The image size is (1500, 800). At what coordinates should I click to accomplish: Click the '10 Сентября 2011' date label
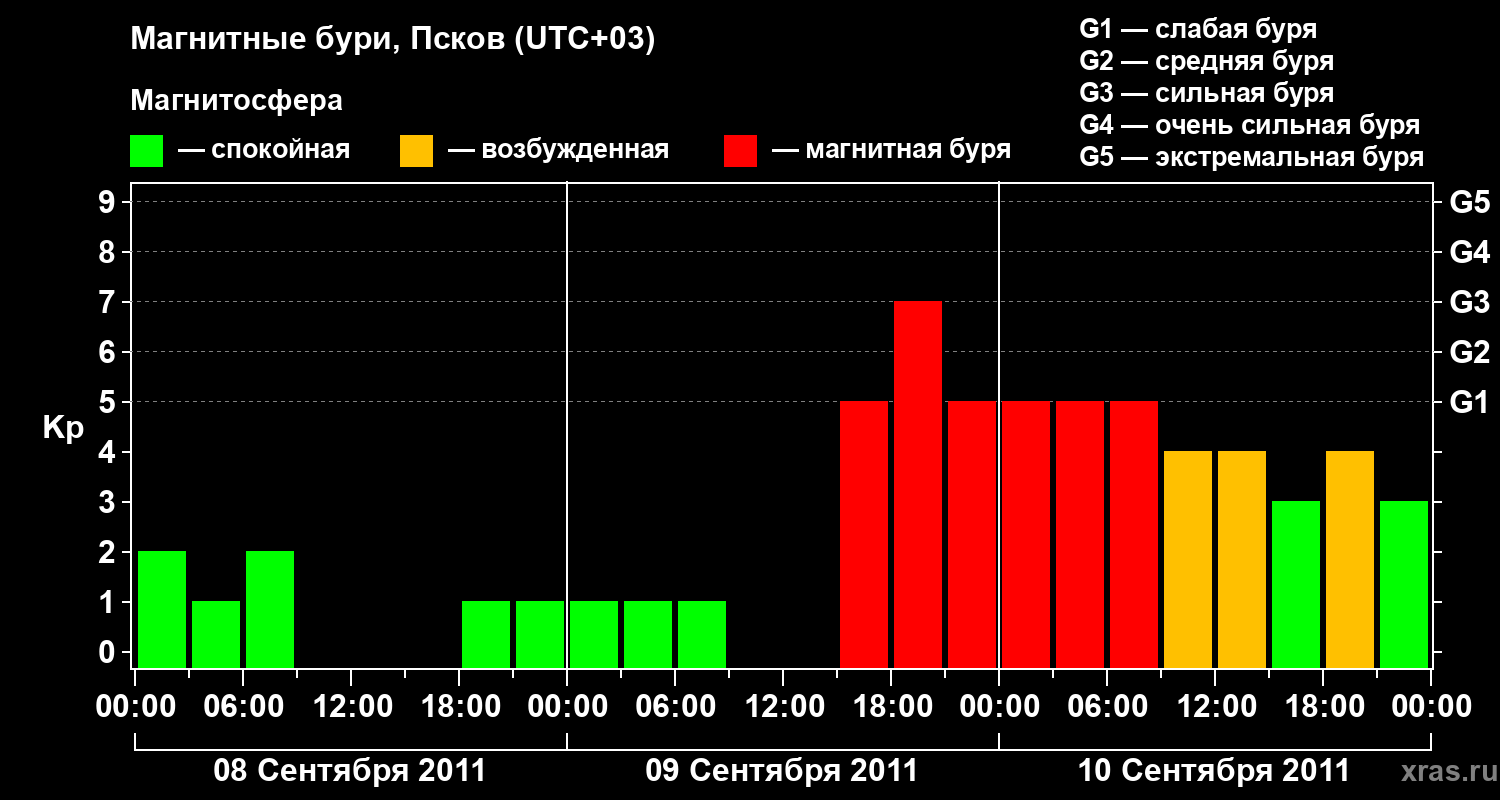click(1214, 770)
